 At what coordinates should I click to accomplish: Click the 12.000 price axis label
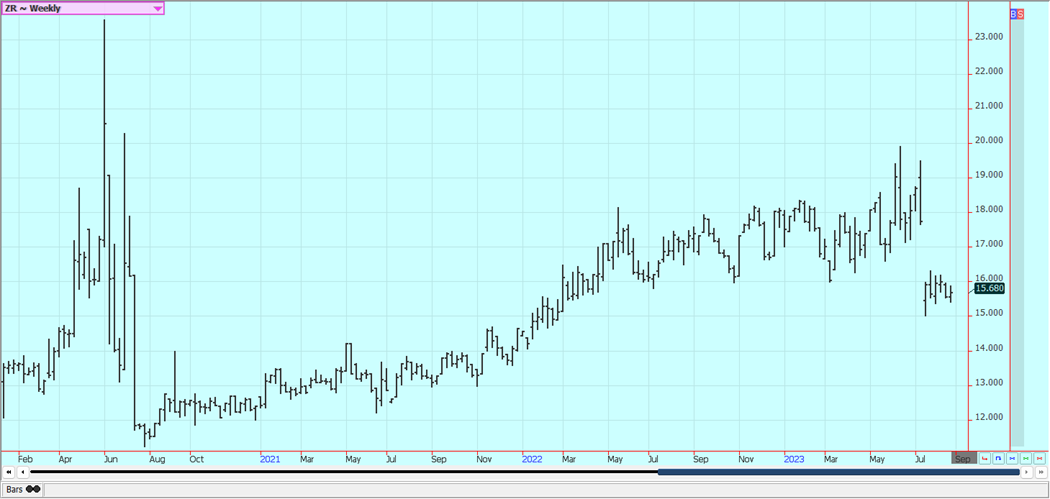coord(989,417)
